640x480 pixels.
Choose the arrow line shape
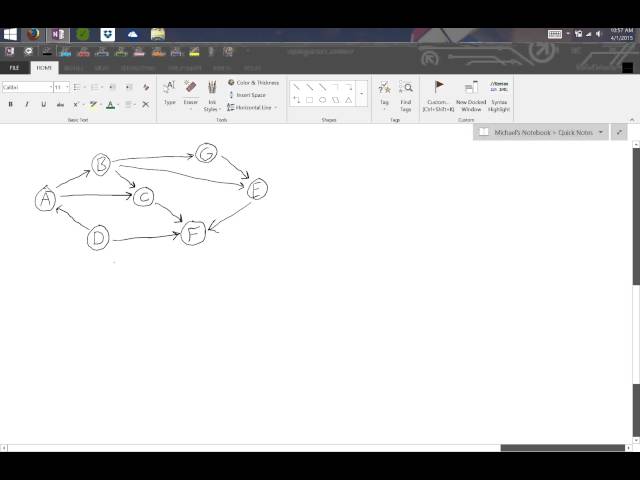click(x=309, y=87)
